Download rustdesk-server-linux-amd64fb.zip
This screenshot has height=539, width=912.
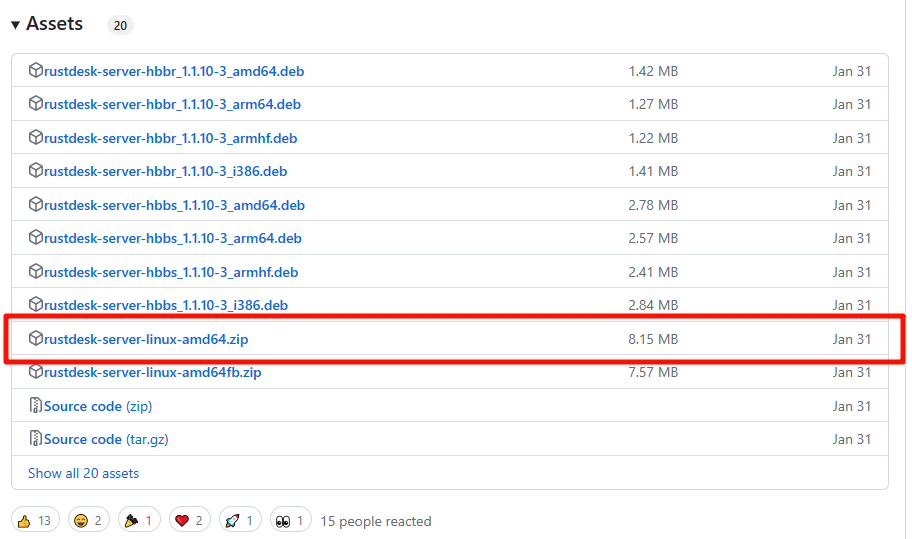click(x=152, y=372)
